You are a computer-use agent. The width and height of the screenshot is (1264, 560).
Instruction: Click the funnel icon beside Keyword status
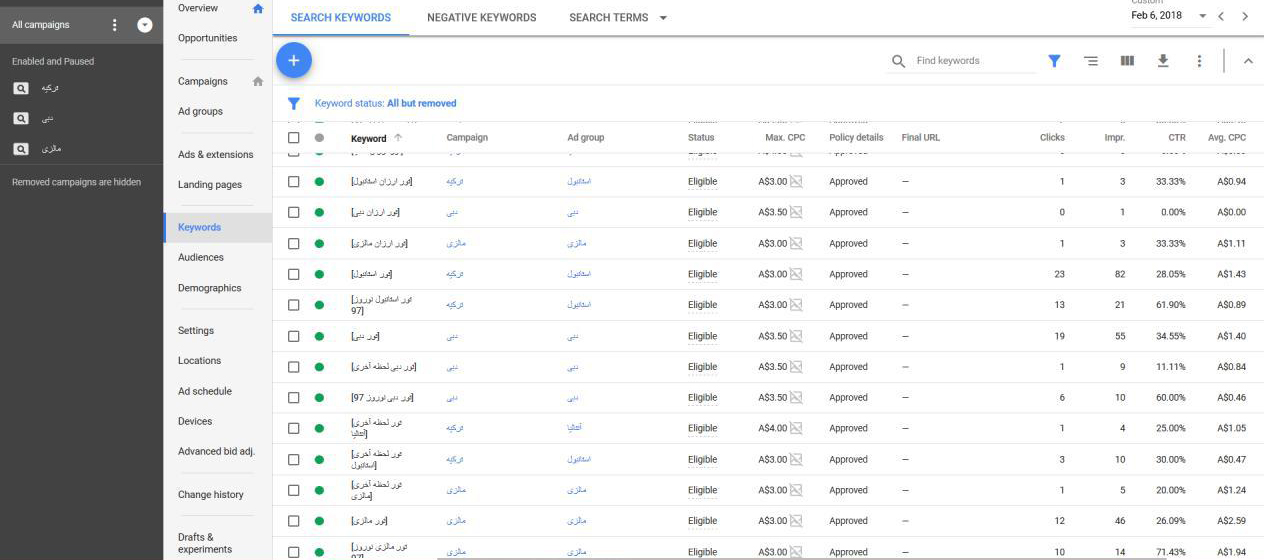(x=294, y=103)
